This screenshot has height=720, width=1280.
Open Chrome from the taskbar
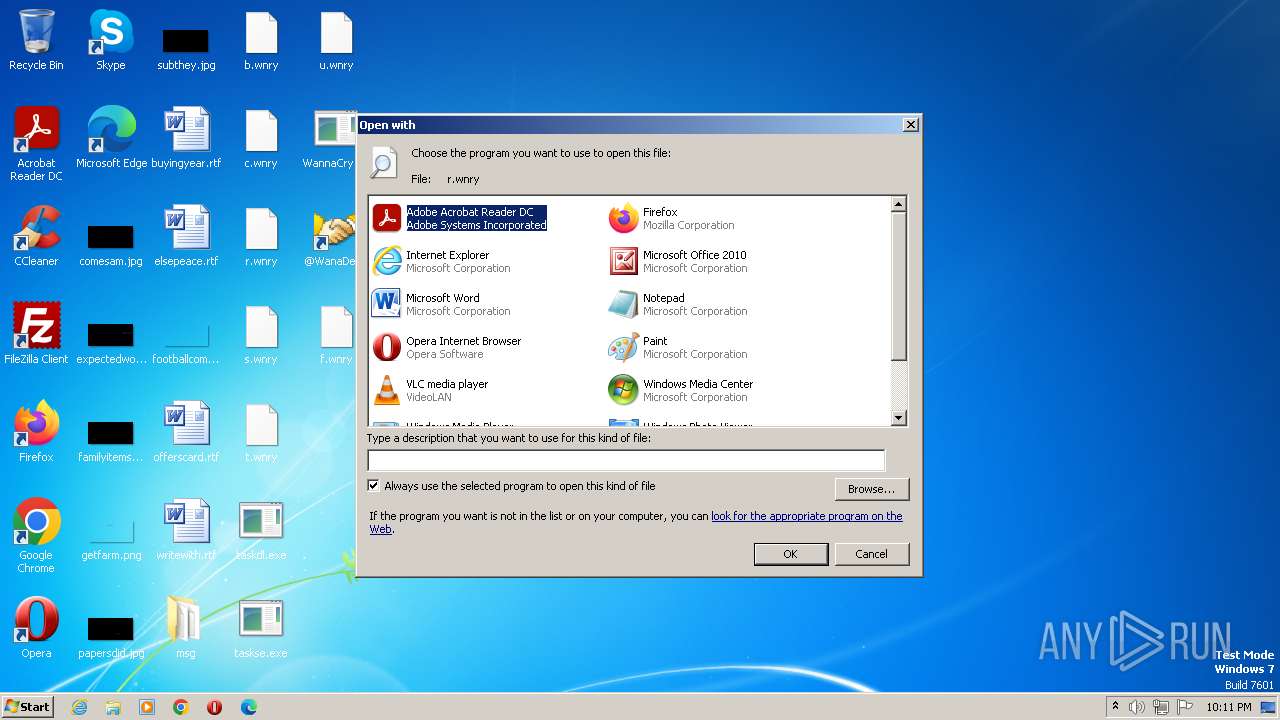pyautogui.click(x=181, y=707)
